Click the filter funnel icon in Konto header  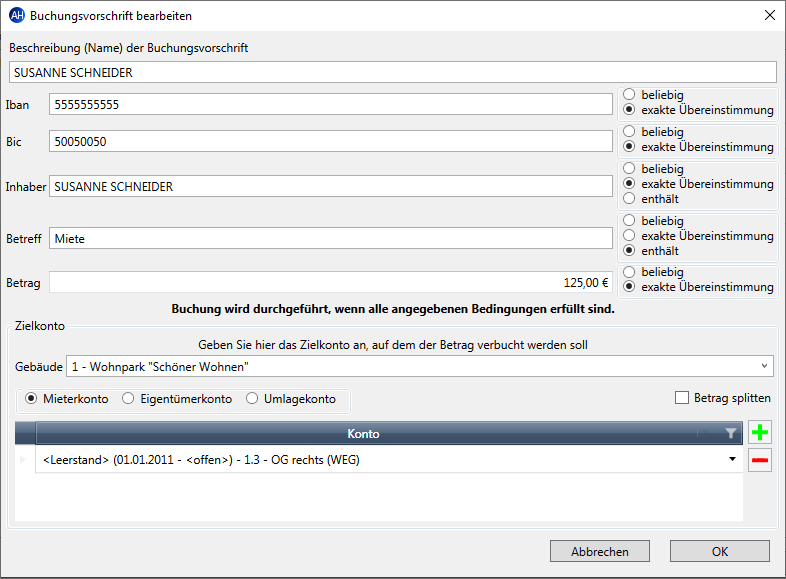731,433
